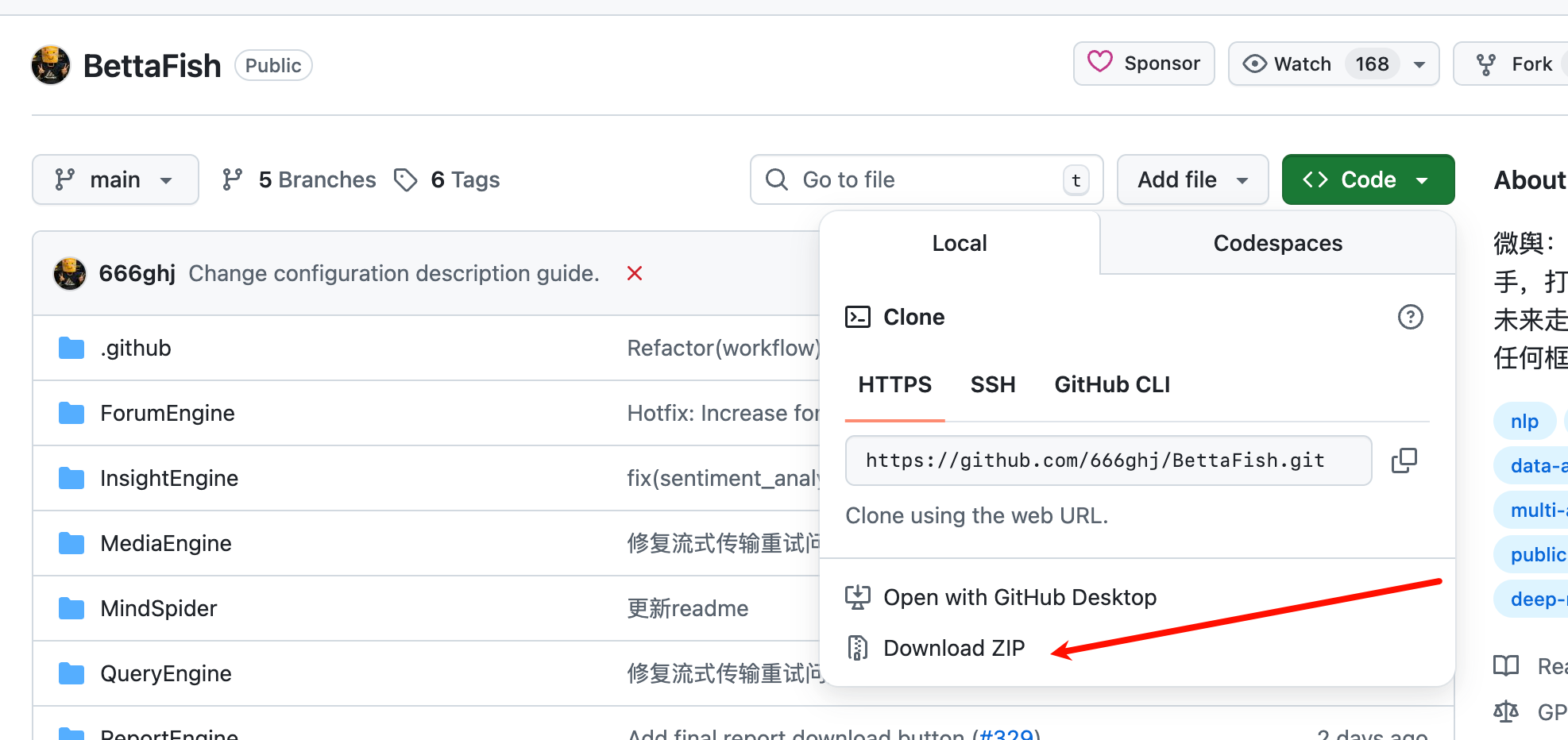1568x740 pixels.
Task: Toggle the green Code dropdown
Action: coord(1368,179)
